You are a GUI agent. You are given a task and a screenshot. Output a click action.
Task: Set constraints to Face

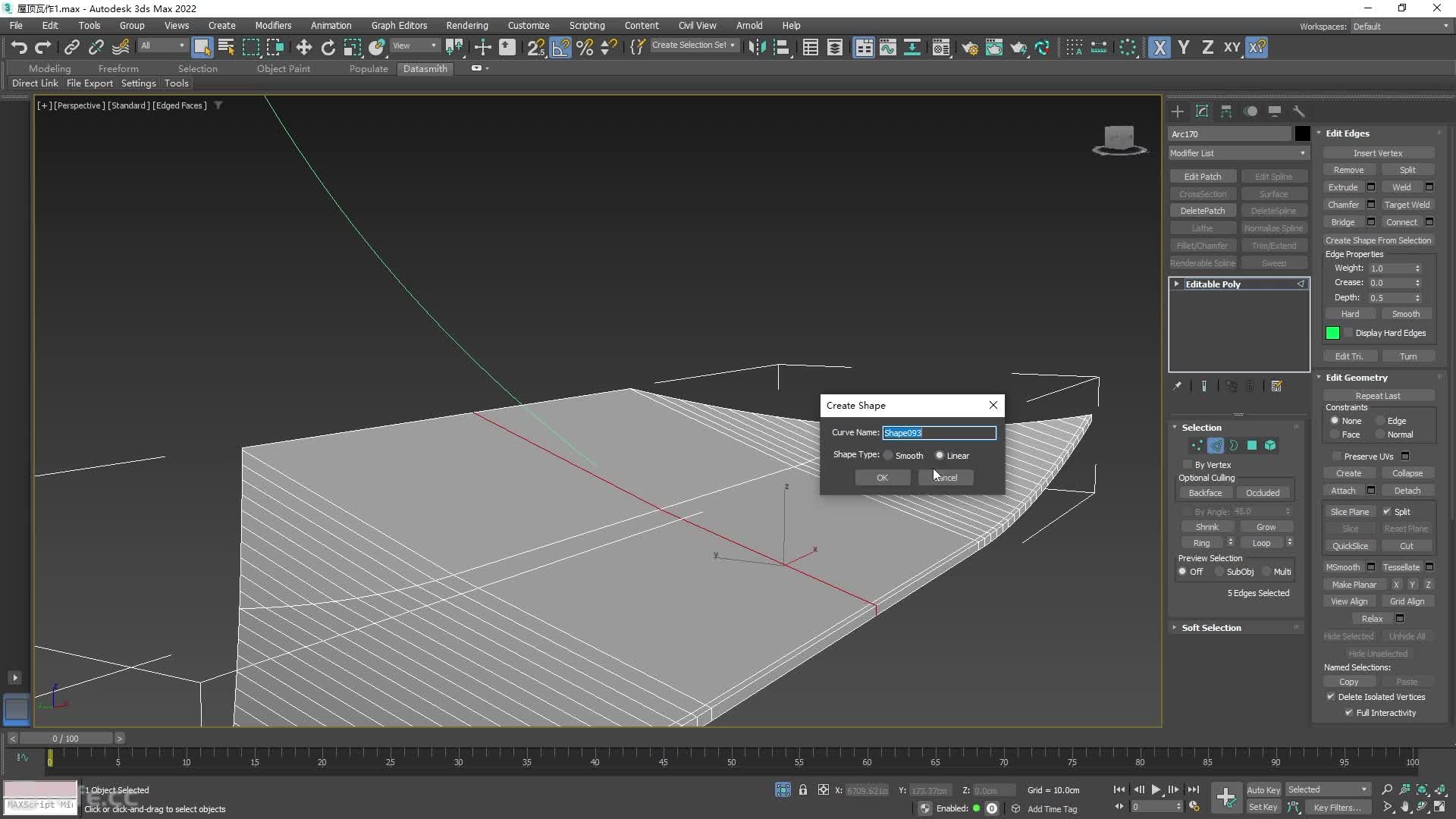(x=1335, y=435)
